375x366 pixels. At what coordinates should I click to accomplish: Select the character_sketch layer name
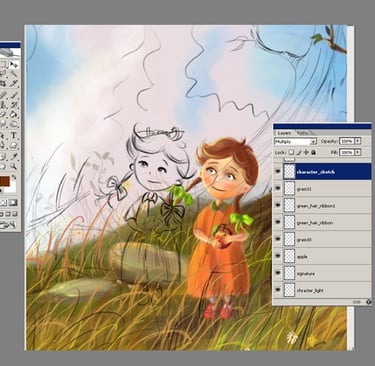tap(316, 172)
